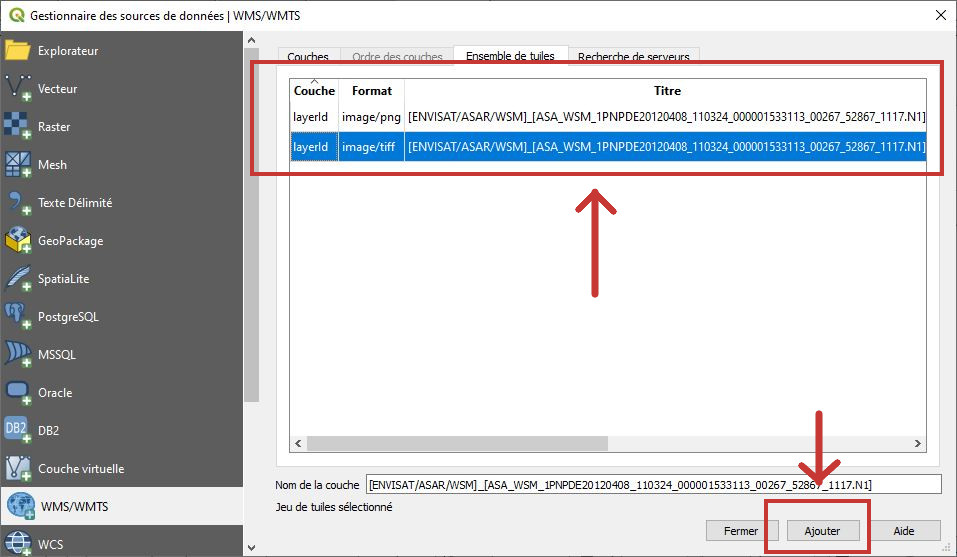Open the Vecteur source icon

click(x=18, y=88)
